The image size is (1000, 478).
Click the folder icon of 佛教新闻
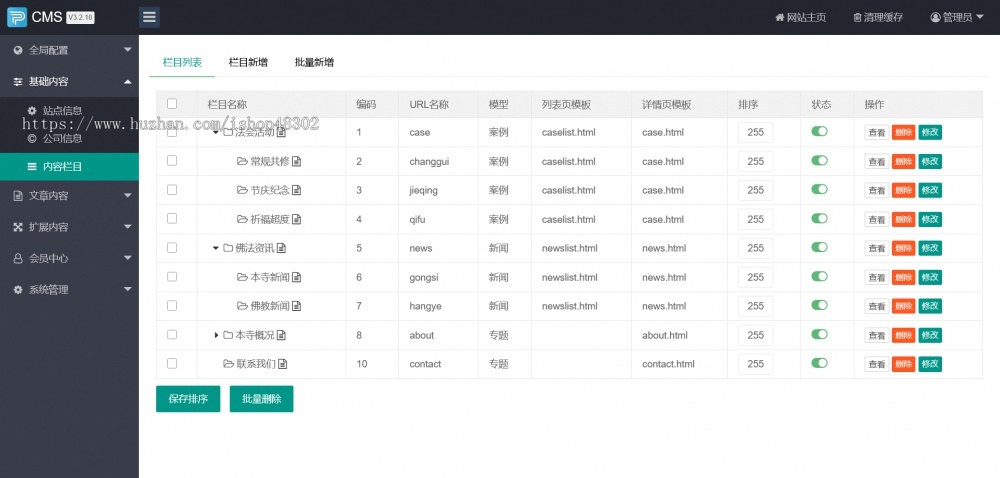point(242,306)
